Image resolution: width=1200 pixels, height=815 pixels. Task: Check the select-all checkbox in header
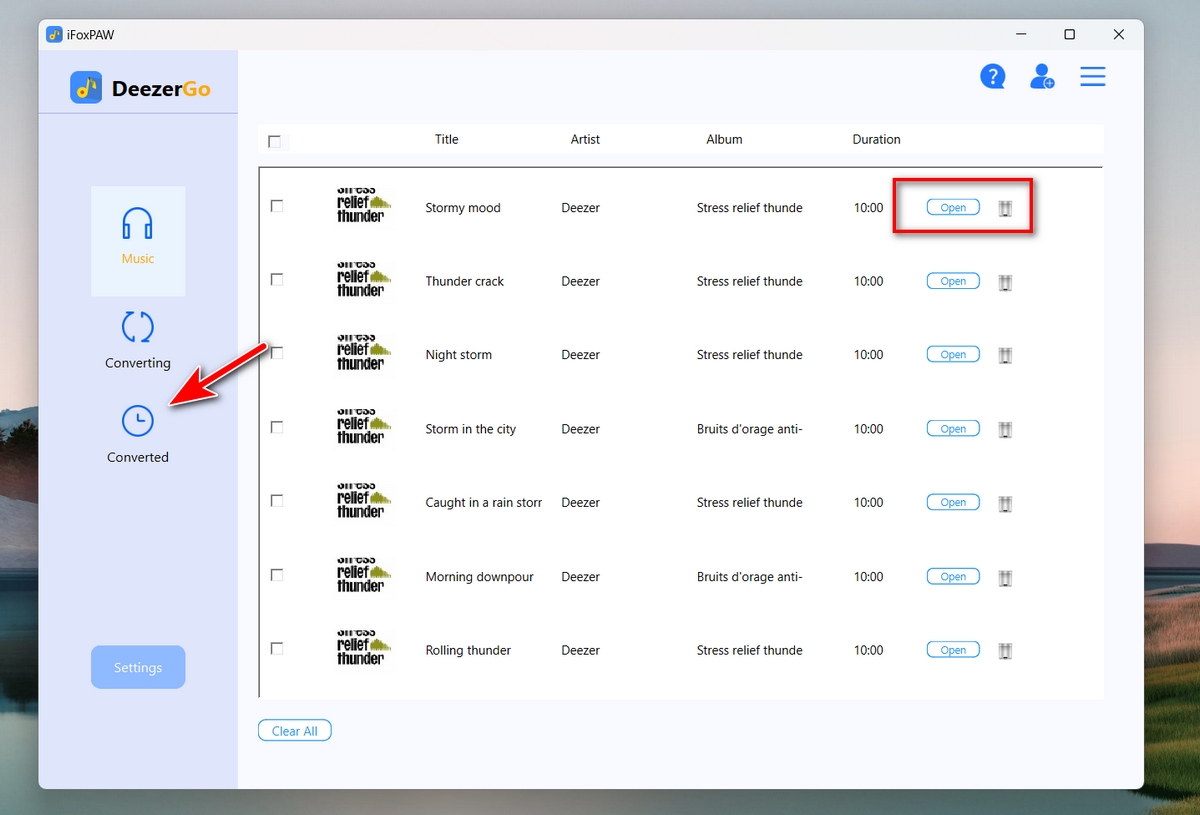pyautogui.click(x=275, y=141)
